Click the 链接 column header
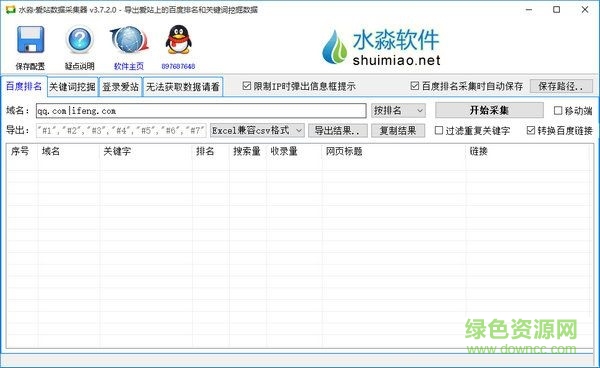The image size is (600, 368). click(x=528, y=151)
